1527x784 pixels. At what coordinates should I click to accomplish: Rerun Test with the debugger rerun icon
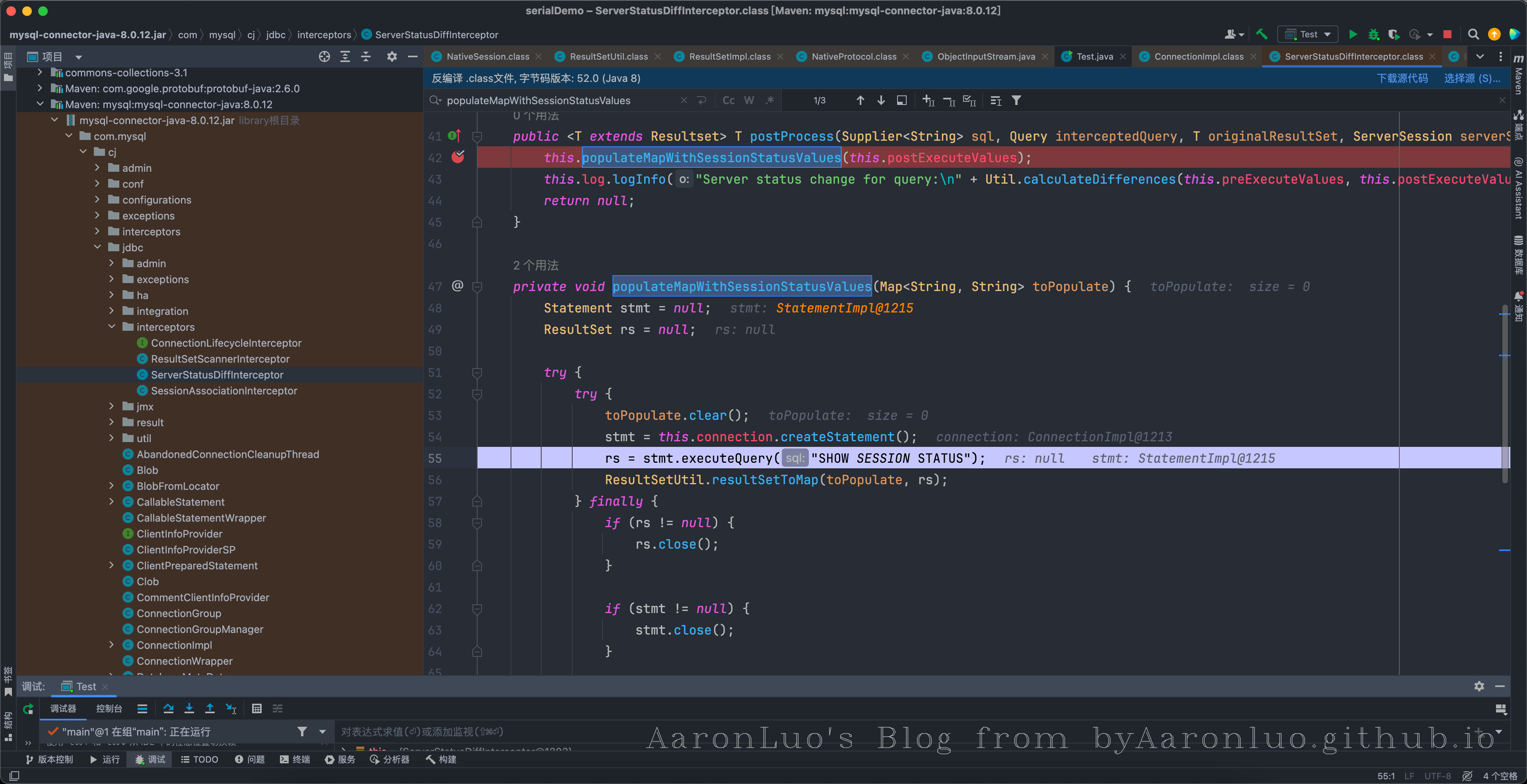point(28,708)
